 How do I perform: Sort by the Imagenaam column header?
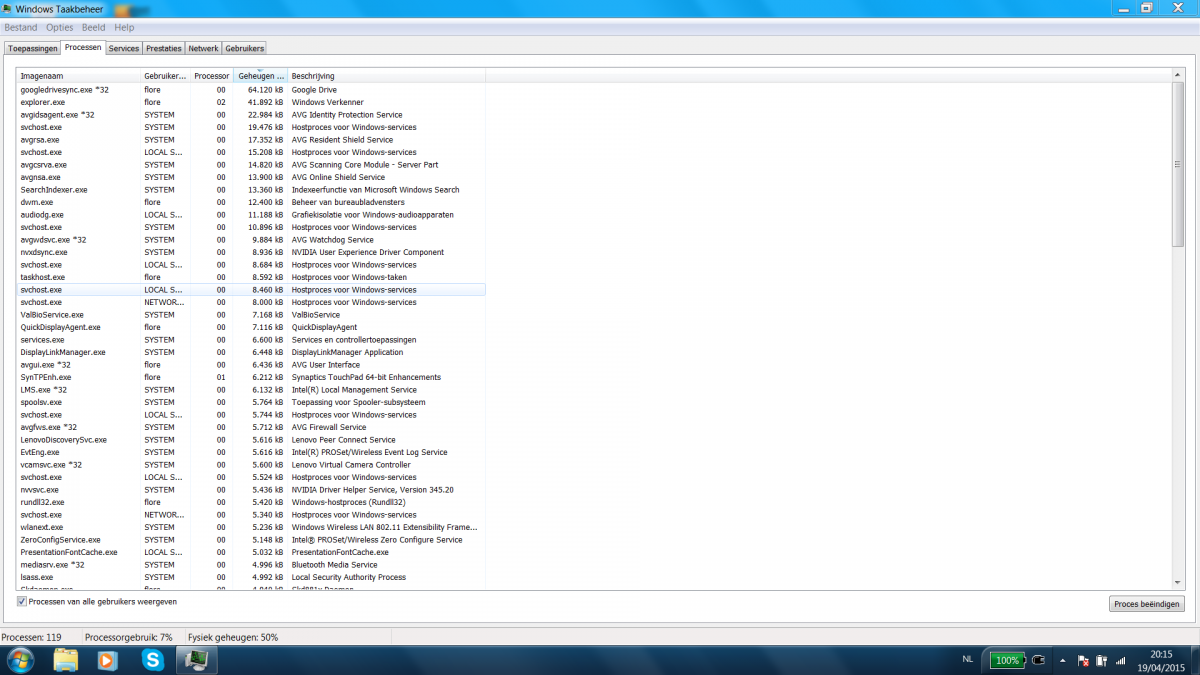click(79, 76)
